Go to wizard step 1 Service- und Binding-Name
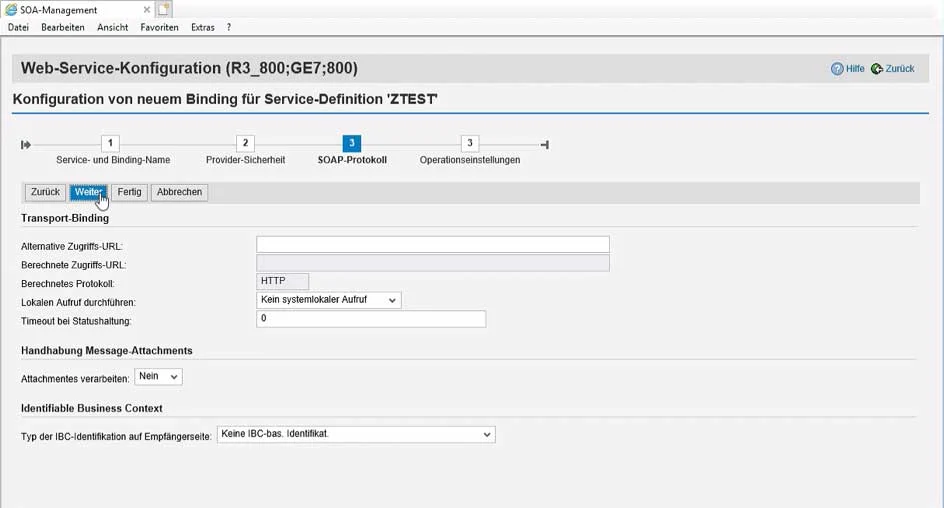 (112, 144)
